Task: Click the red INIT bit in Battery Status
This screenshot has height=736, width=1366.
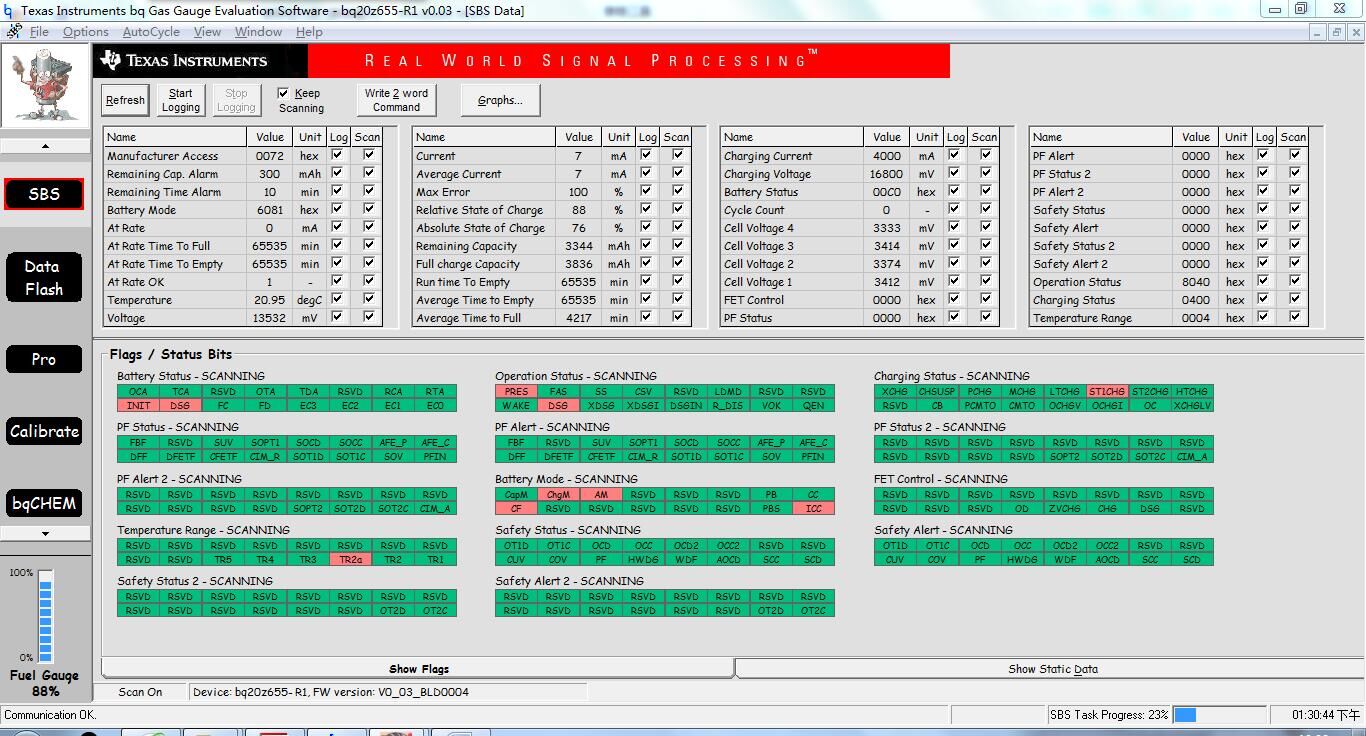Action: 138,406
